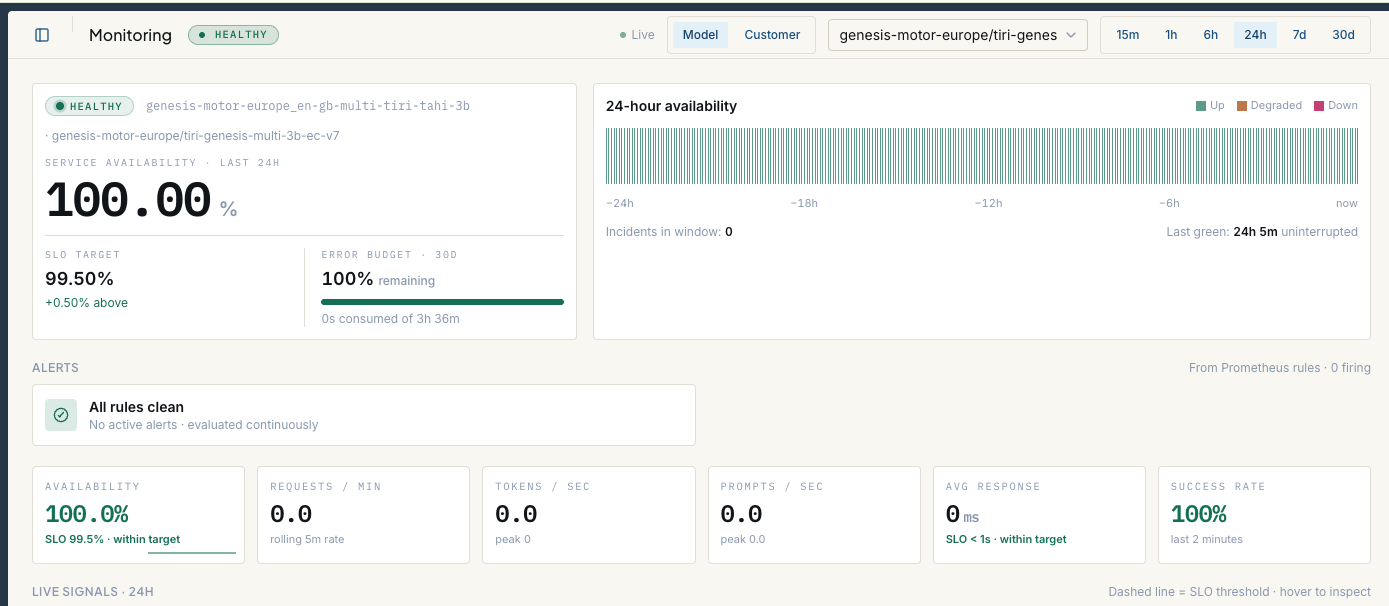The image size is (1389, 606).
Task: Click the Last green 24h 5m uninterrupted text
Action: coord(1262,232)
